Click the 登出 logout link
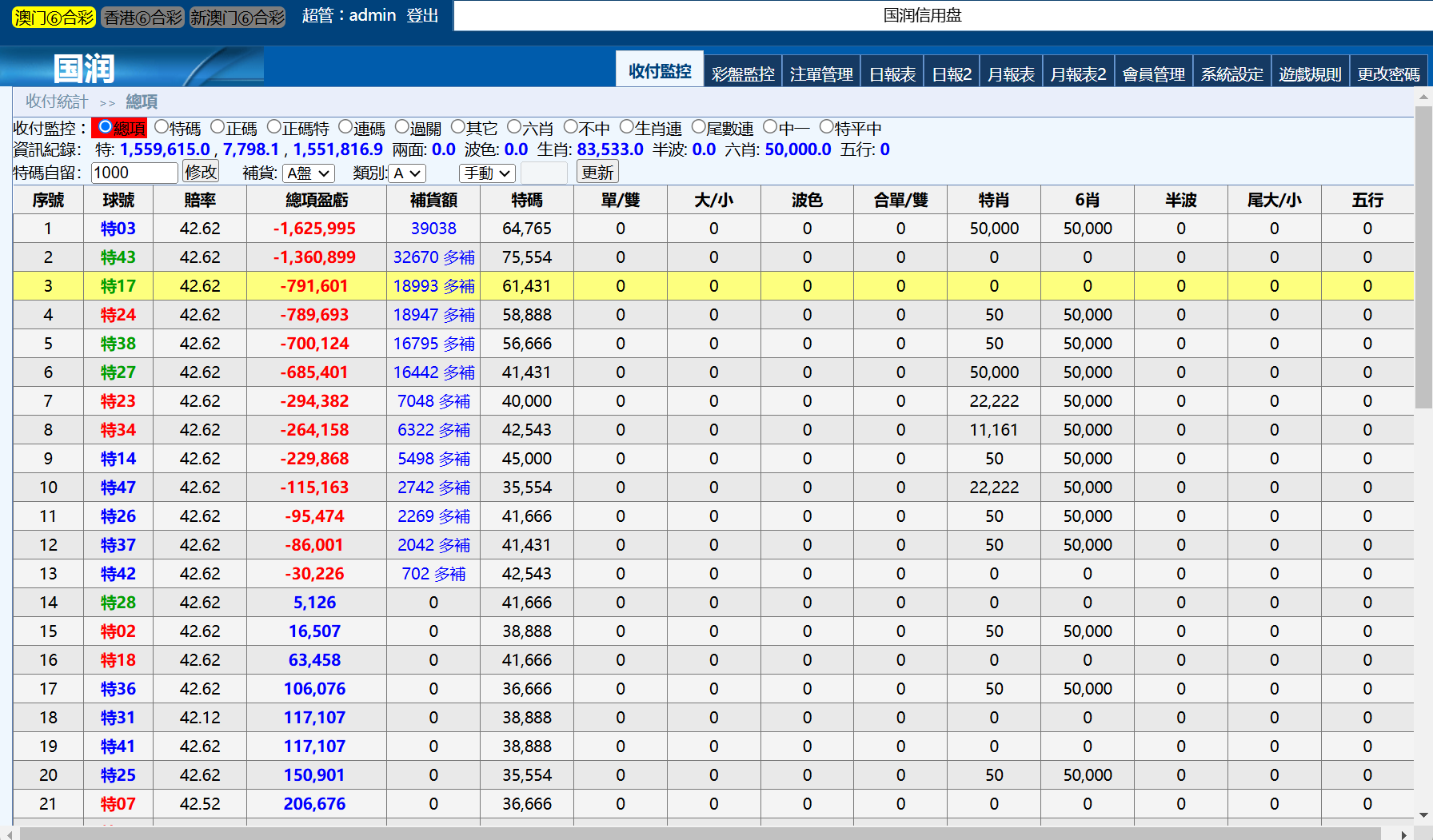1433x840 pixels. click(422, 16)
